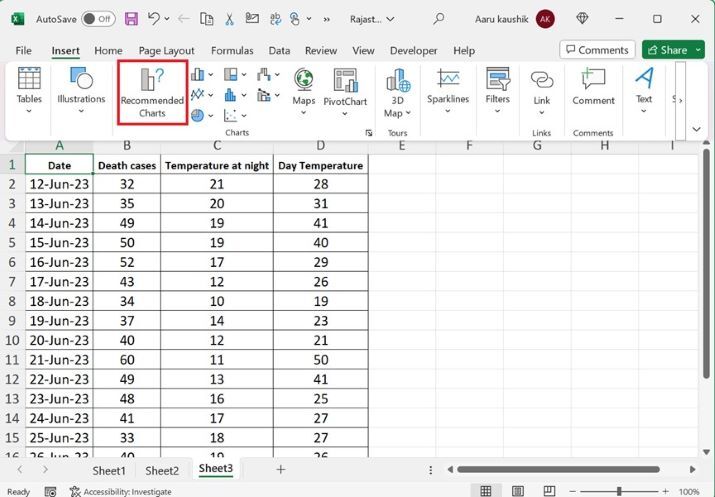Click the PivotChart icon

[x=345, y=81]
